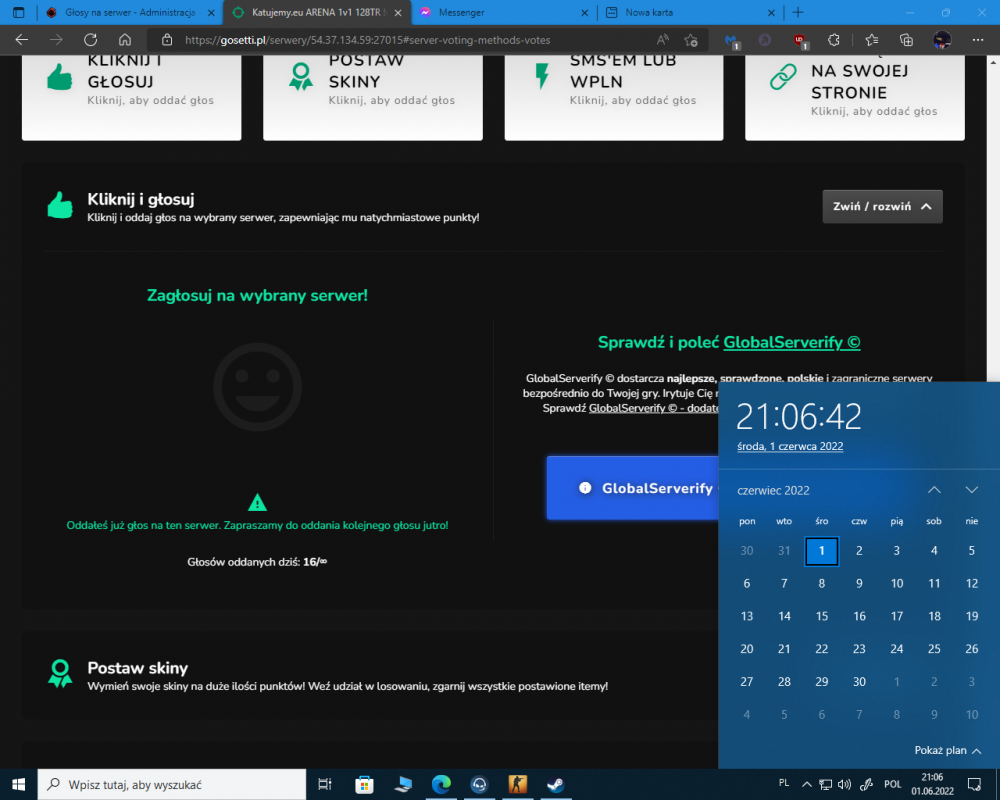Click the blue GlobalServerify button
This screenshot has width=1000, height=800.
(x=633, y=488)
